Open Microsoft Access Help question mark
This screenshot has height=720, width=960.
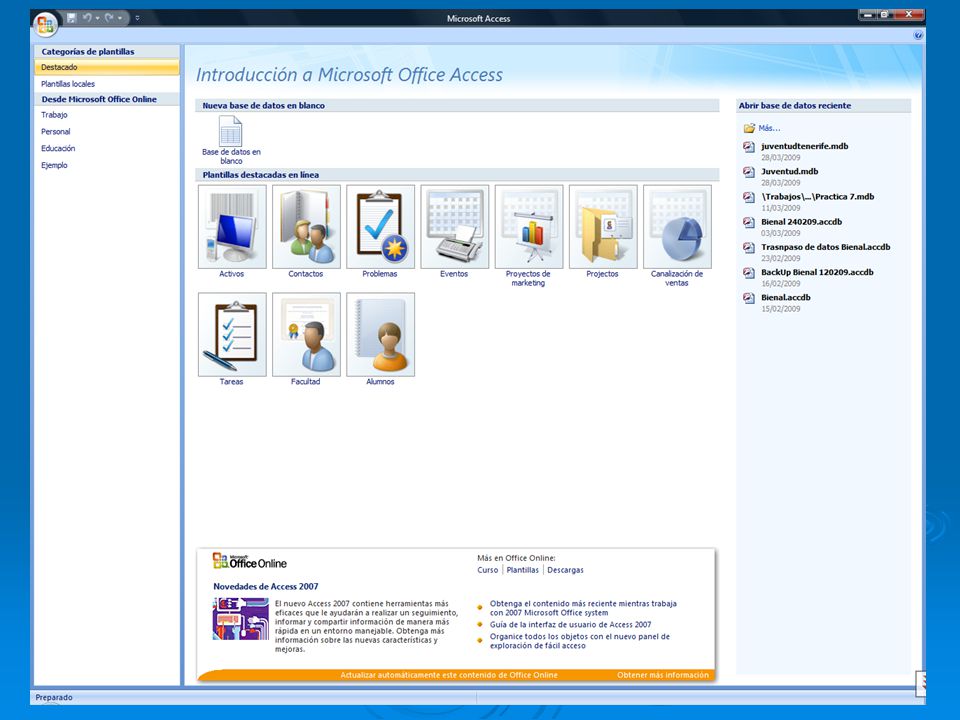tap(918, 36)
